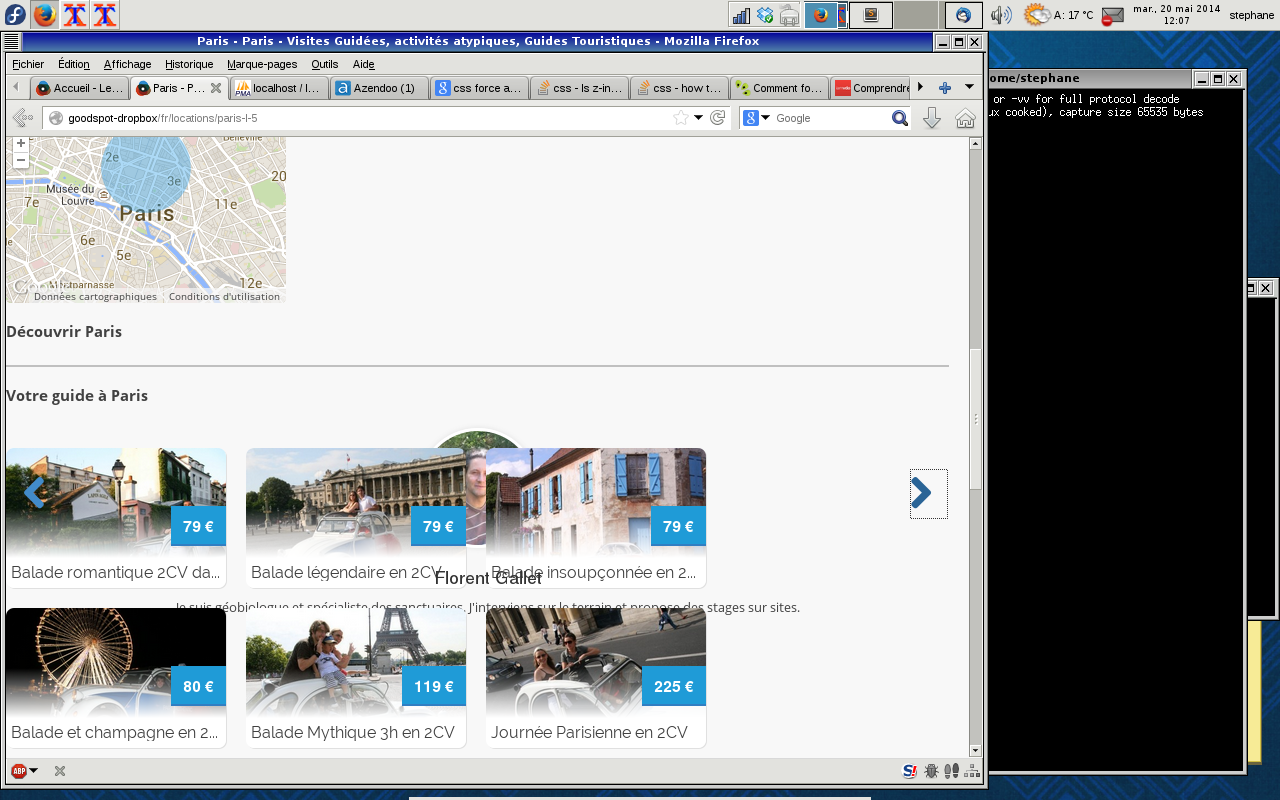The image size is (1280, 800).
Task: Click the Google search field
Action: pyautogui.click(x=831, y=118)
